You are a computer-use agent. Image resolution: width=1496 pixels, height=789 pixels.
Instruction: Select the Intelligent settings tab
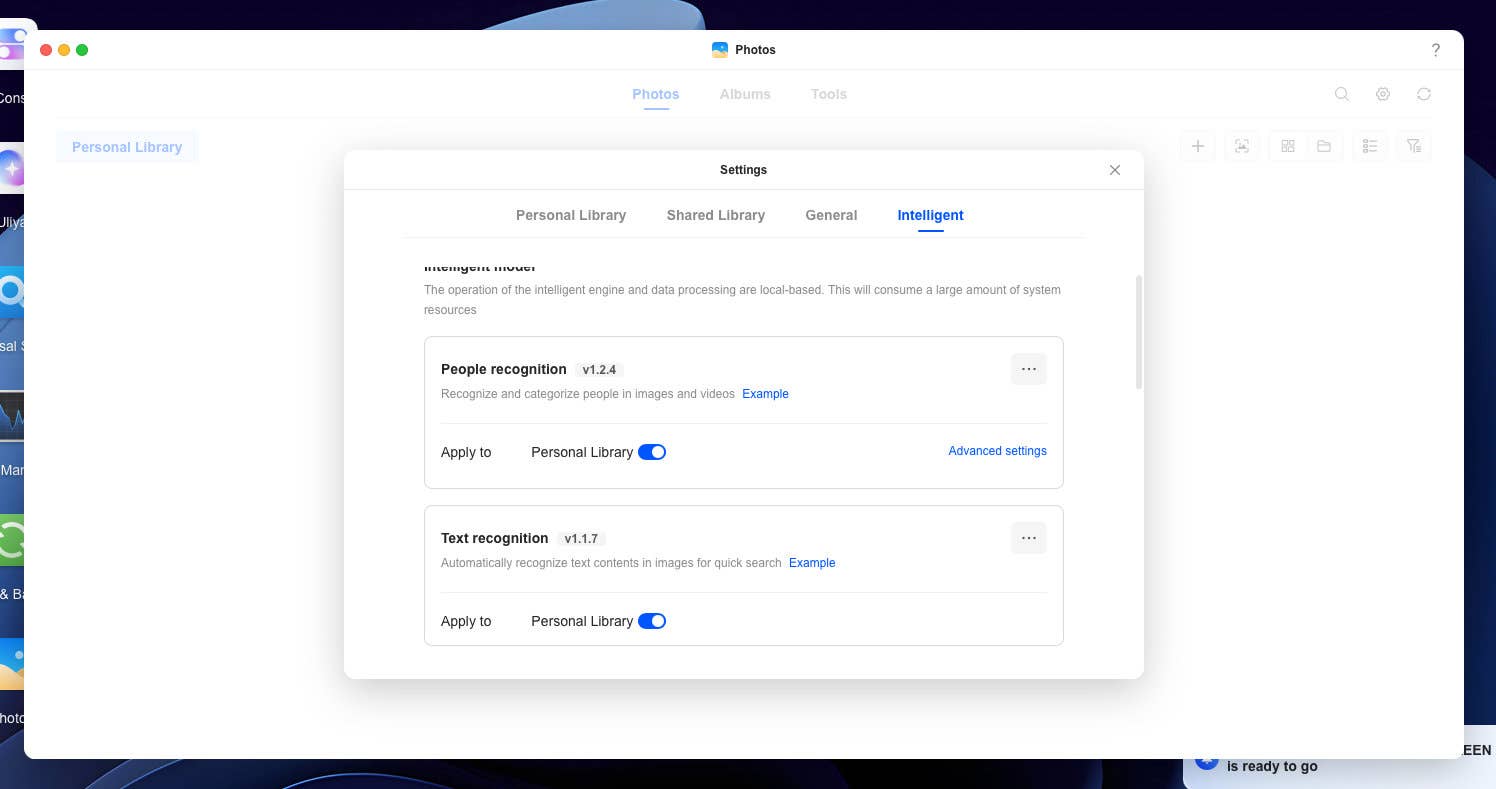[x=930, y=215]
